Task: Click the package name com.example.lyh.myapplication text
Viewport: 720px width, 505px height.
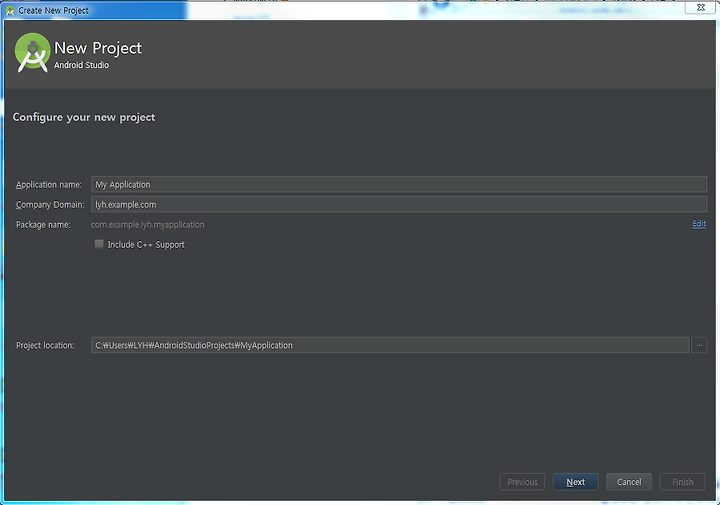Action: coord(147,224)
